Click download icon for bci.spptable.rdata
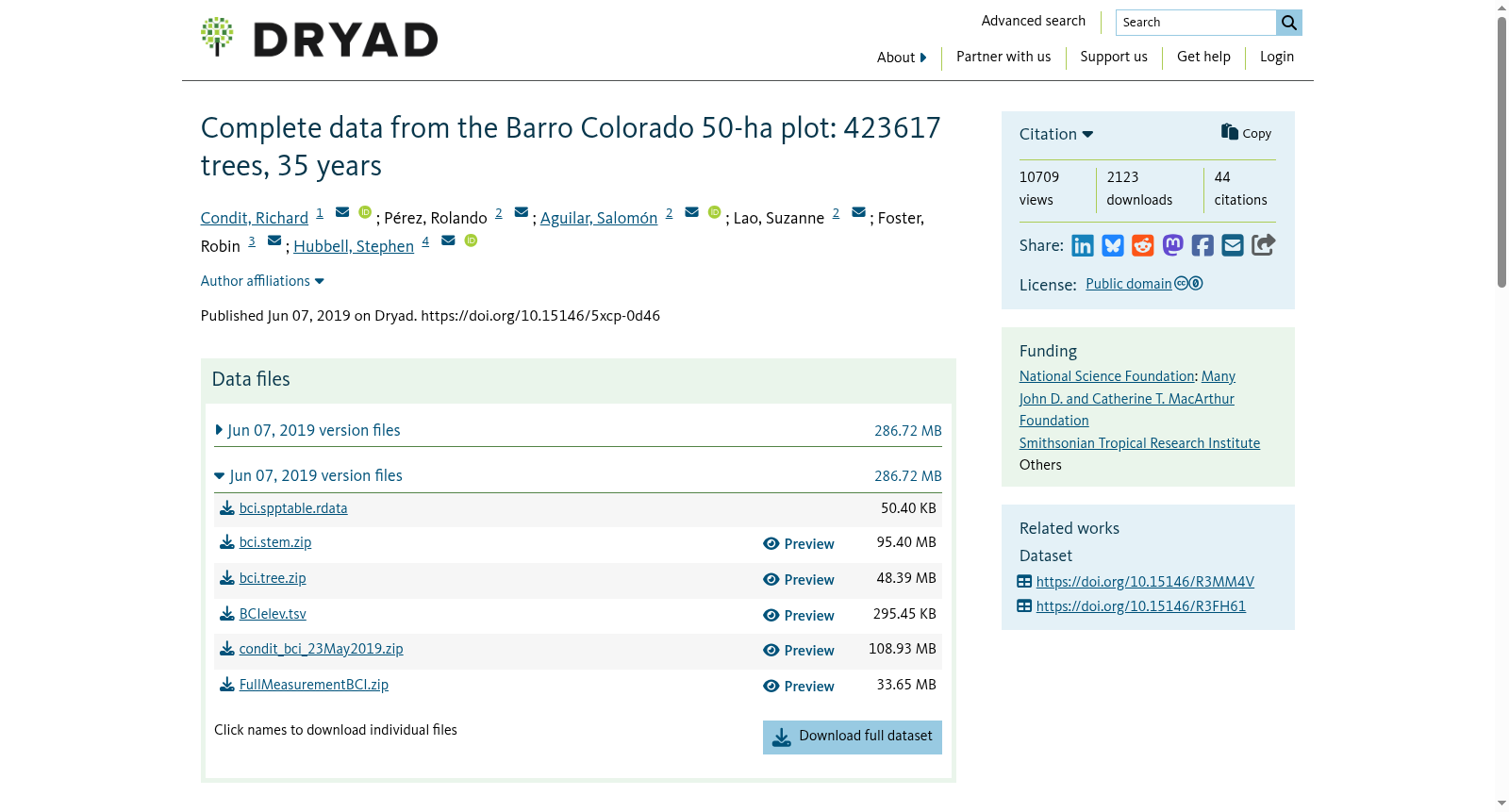The image size is (1509, 812). [227, 508]
